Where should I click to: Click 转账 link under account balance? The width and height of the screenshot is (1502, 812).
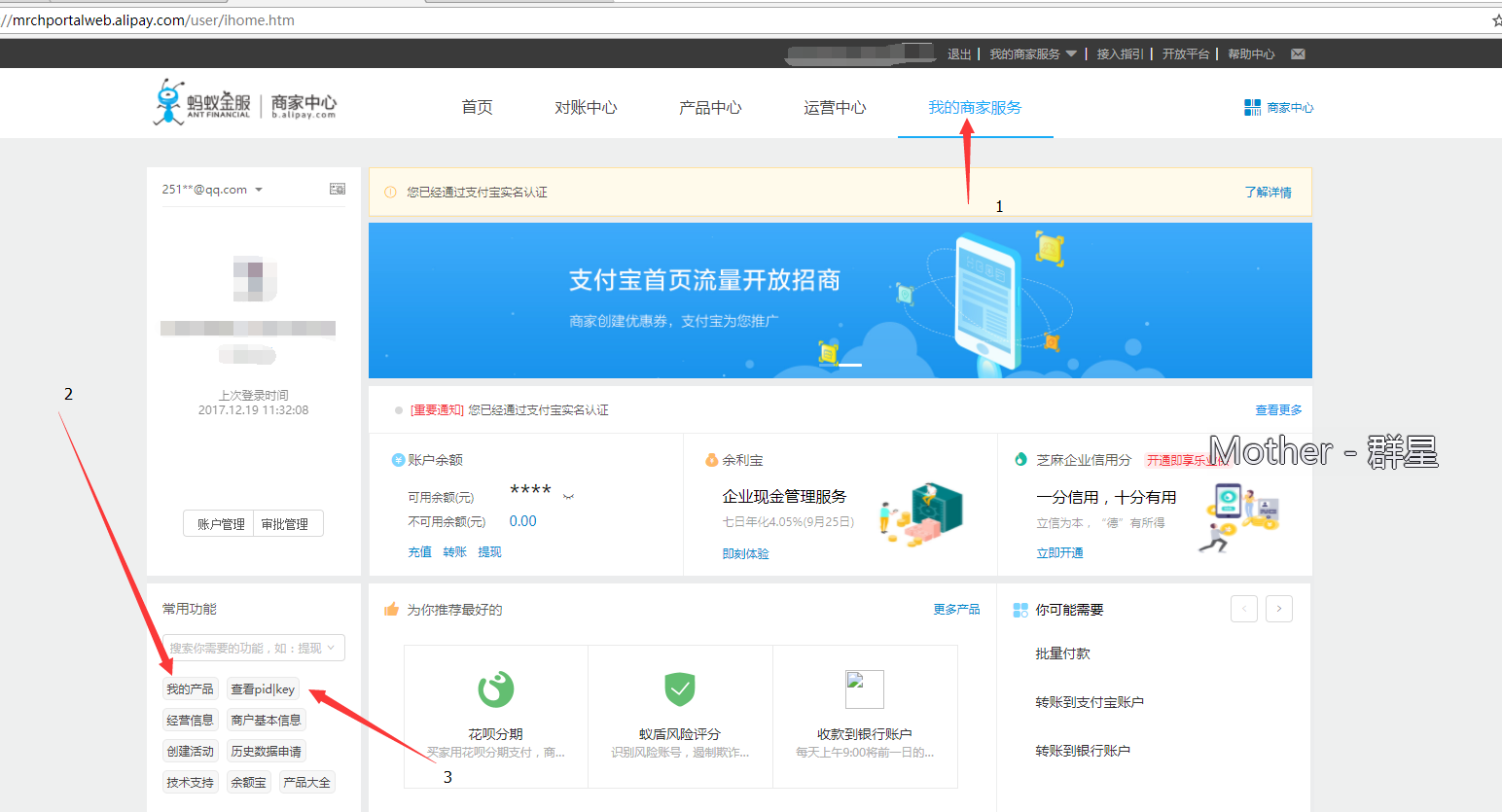pos(454,552)
